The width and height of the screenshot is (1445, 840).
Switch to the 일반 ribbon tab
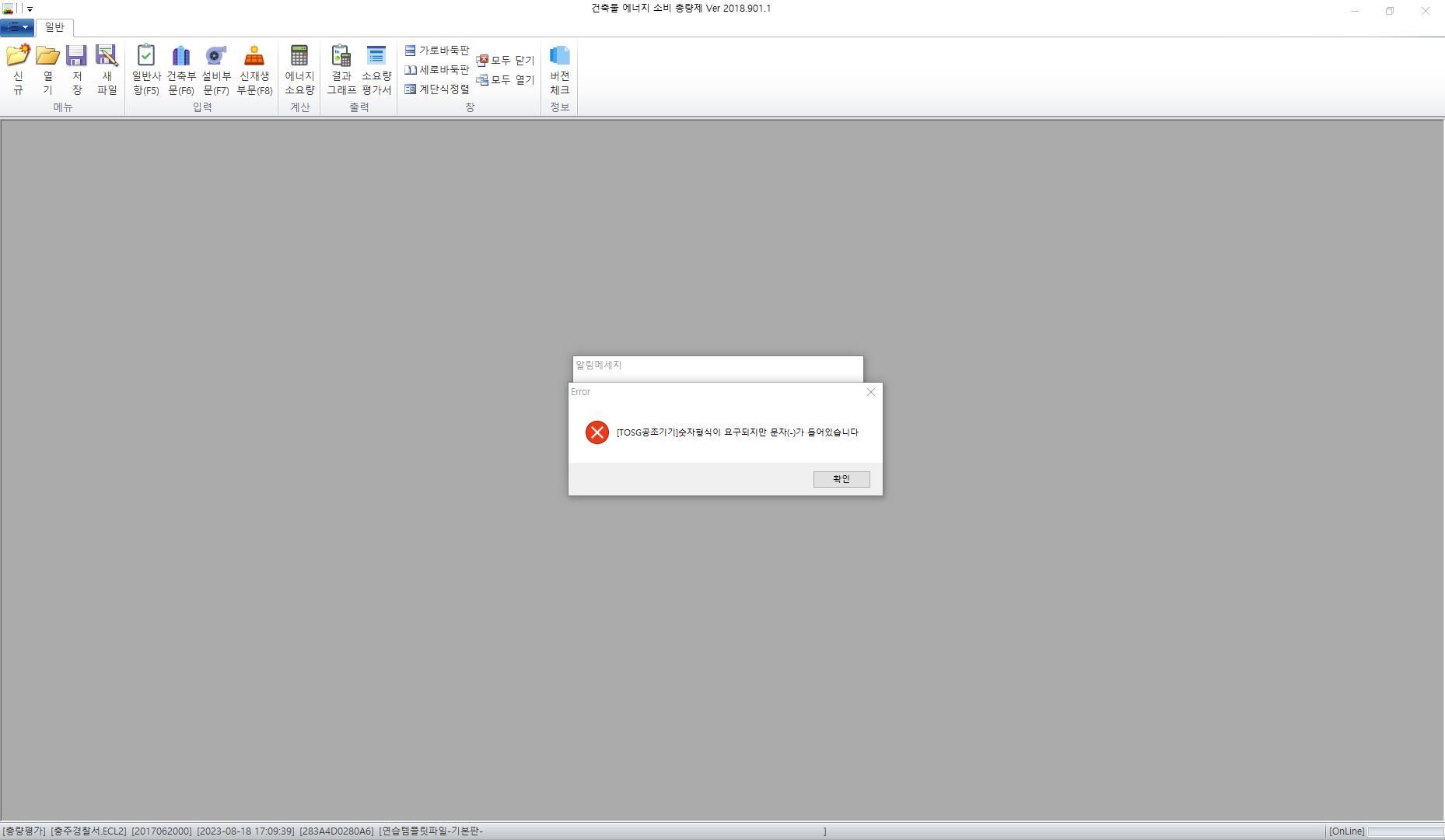(54, 28)
